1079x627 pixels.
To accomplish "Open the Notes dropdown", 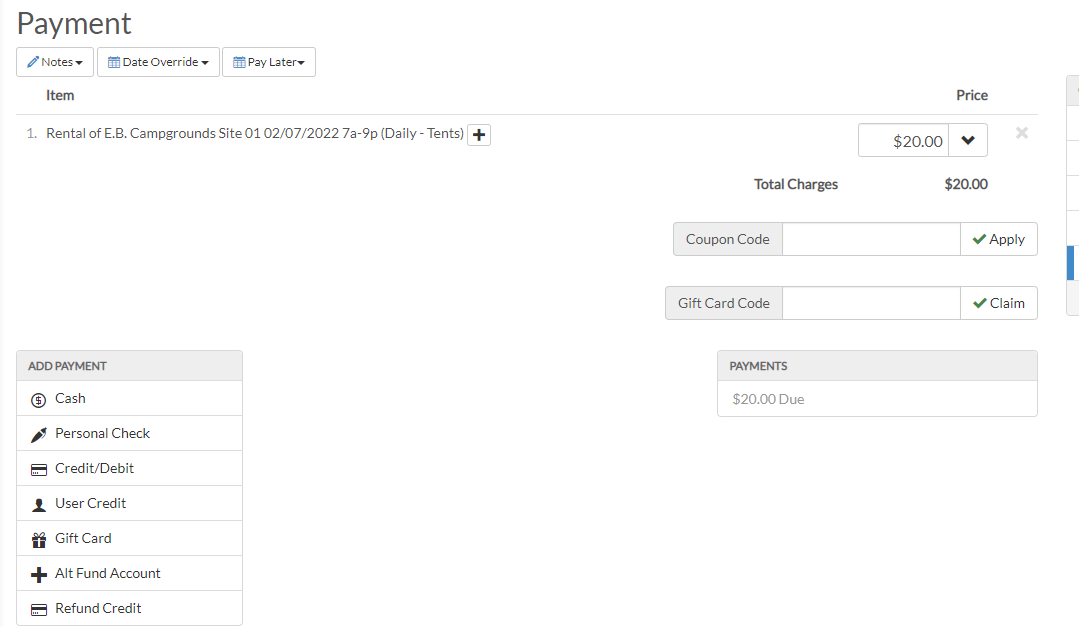I will coord(55,62).
